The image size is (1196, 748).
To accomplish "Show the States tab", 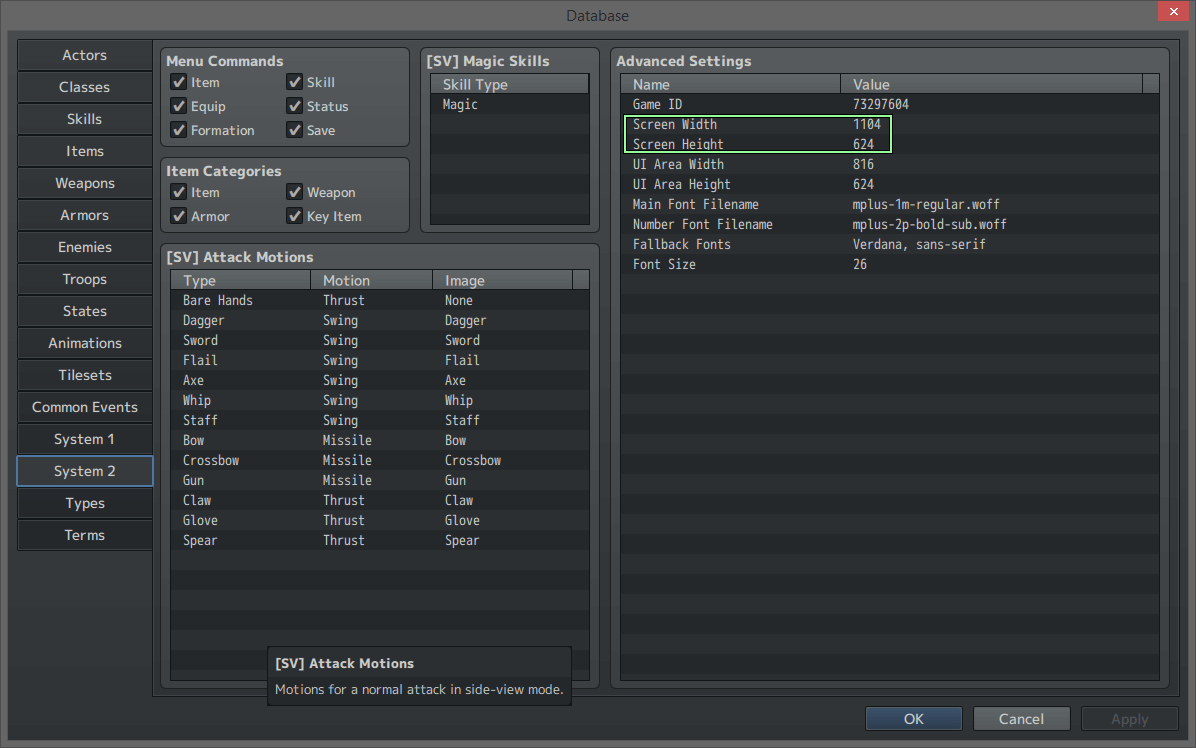I will tap(85, 311).
